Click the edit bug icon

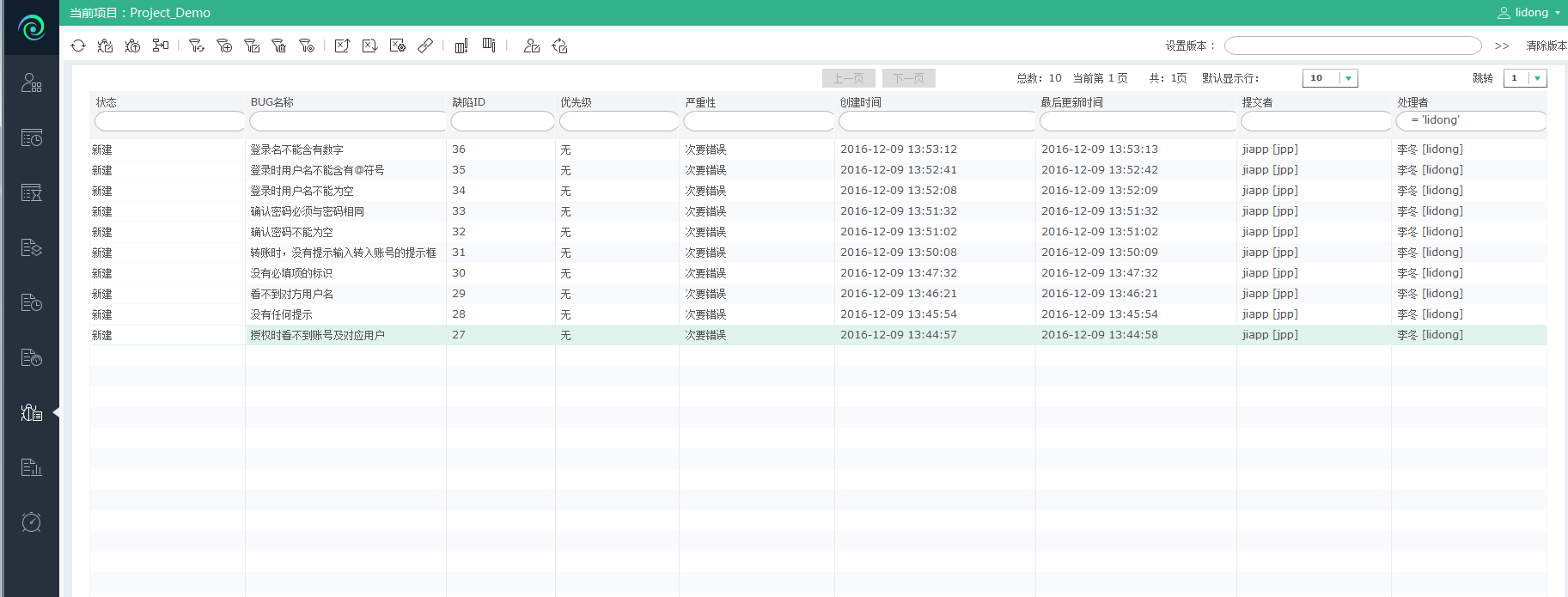coord(105,46)
